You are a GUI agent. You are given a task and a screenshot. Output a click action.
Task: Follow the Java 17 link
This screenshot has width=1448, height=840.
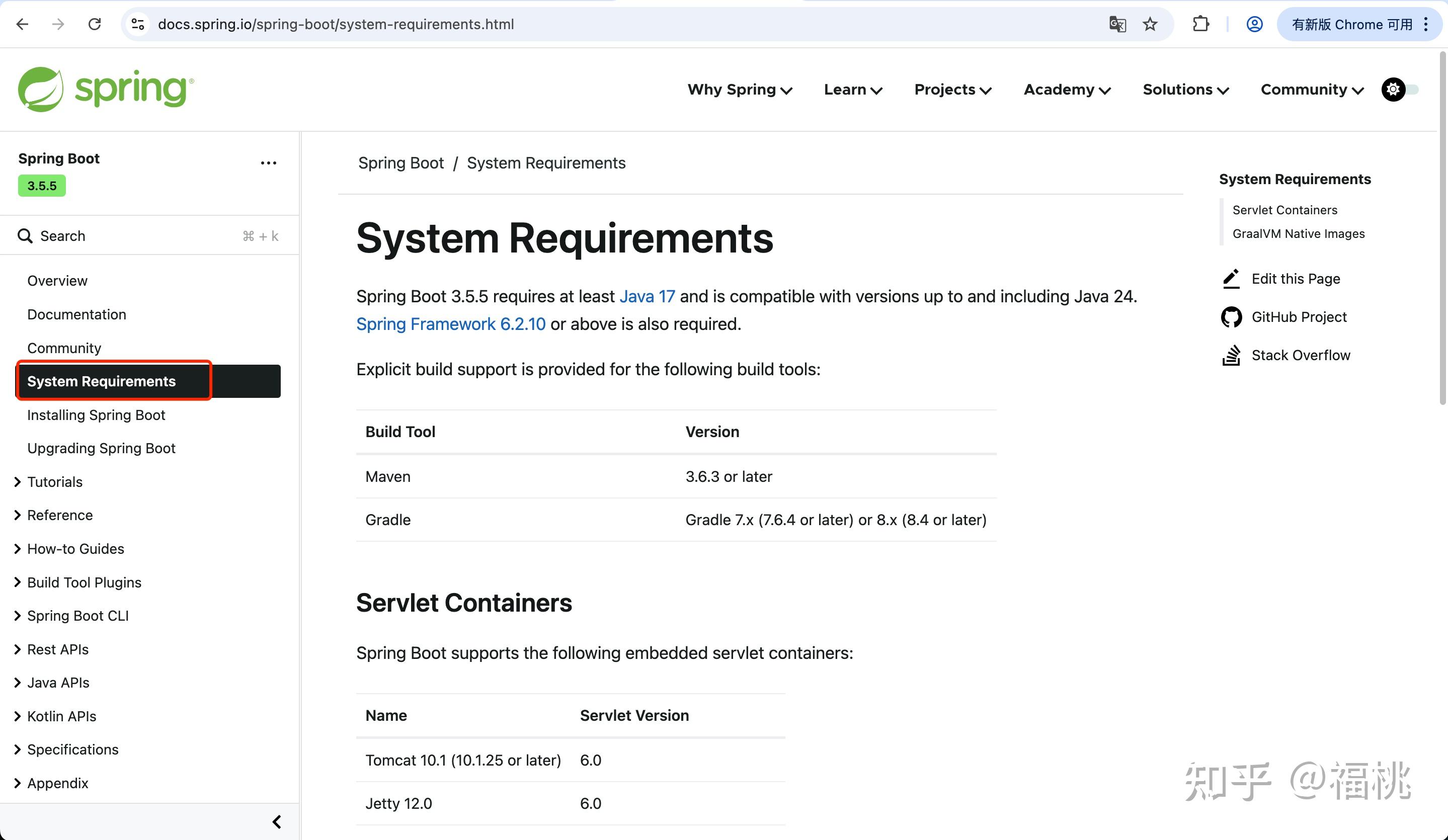tap(647, 296)
